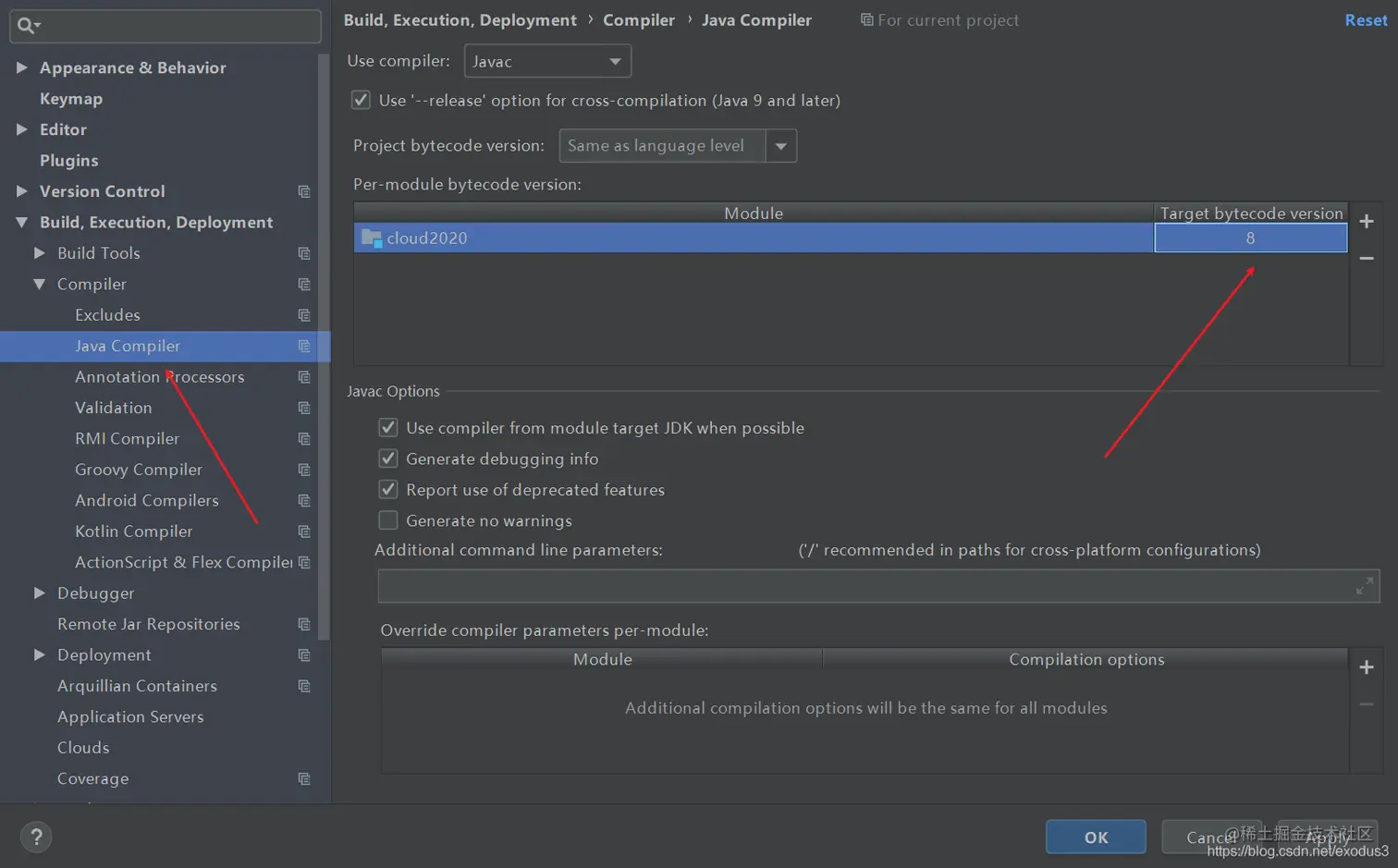
Task: Toggle 'Generate debugging info' checkbox
Action: tap(388, 458)
